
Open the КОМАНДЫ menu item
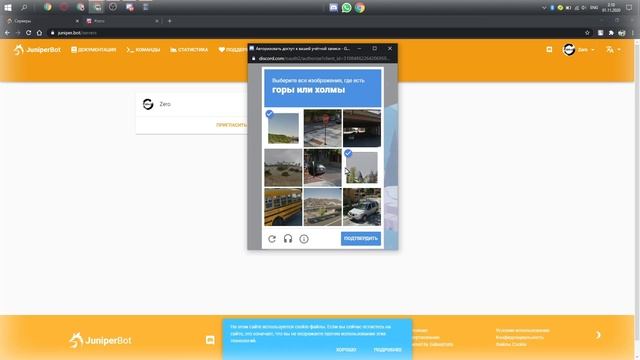[143, 50]
